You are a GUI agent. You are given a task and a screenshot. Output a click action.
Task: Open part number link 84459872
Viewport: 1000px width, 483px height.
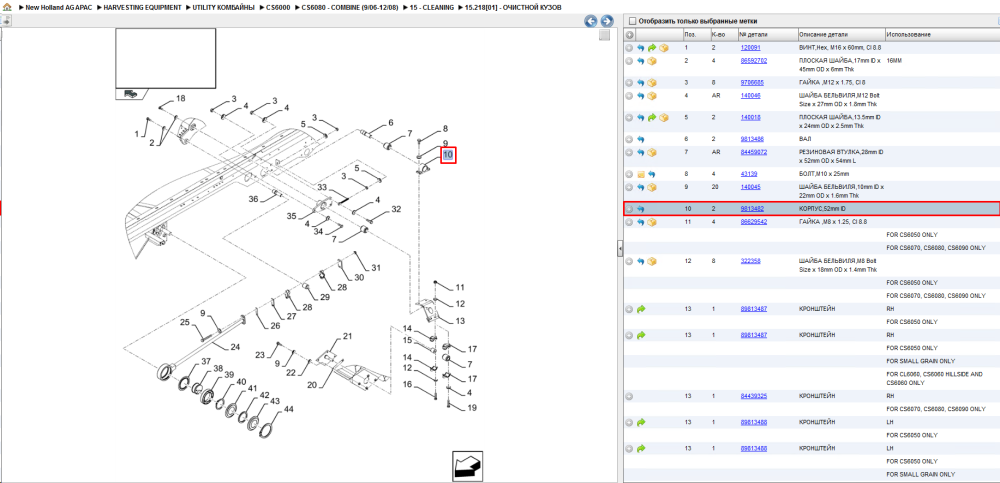coord(753,152)
